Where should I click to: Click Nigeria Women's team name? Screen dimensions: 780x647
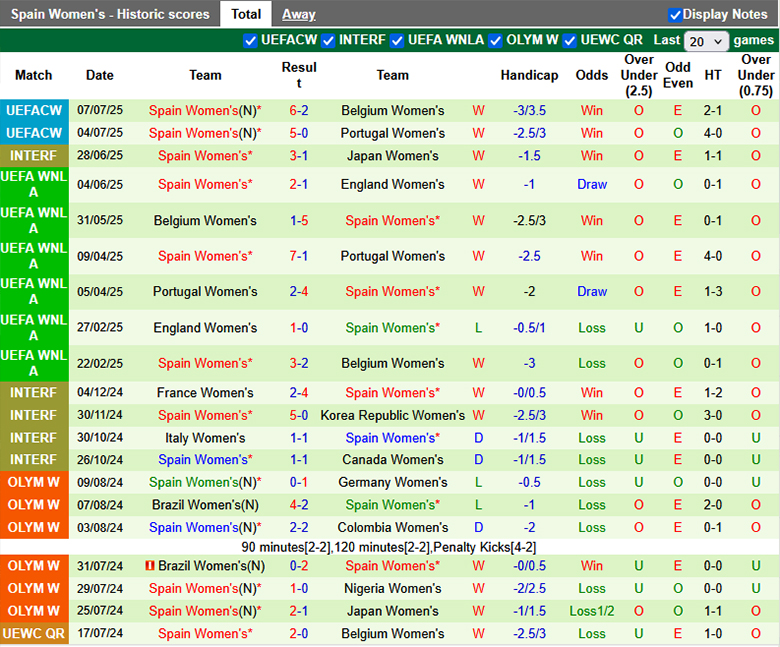(392, 589)
